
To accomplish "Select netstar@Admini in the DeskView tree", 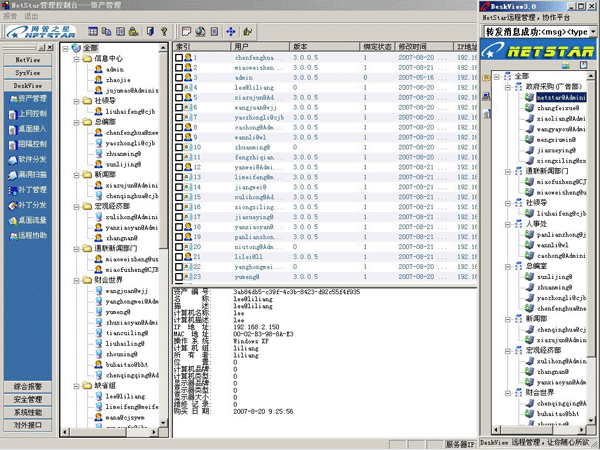I will (561, 98).
